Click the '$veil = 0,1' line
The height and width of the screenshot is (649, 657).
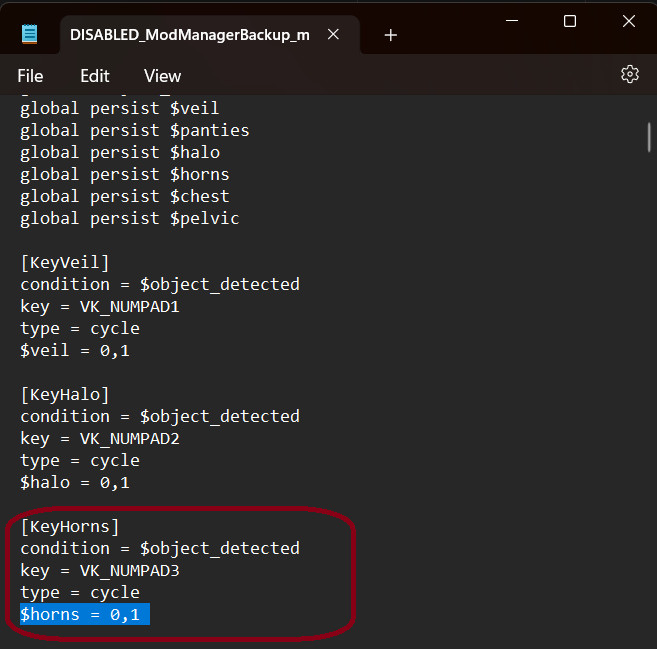tap(75, 351)
